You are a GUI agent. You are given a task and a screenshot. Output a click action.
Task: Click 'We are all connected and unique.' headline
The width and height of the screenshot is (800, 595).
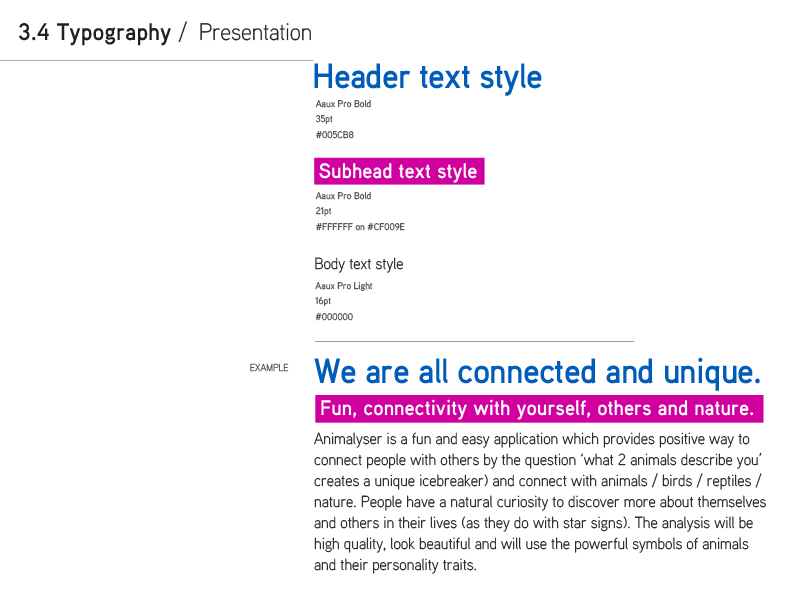pos(538,371)
